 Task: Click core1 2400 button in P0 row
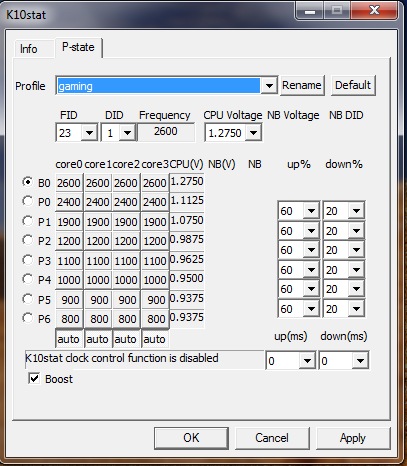(x=98, y=202)
